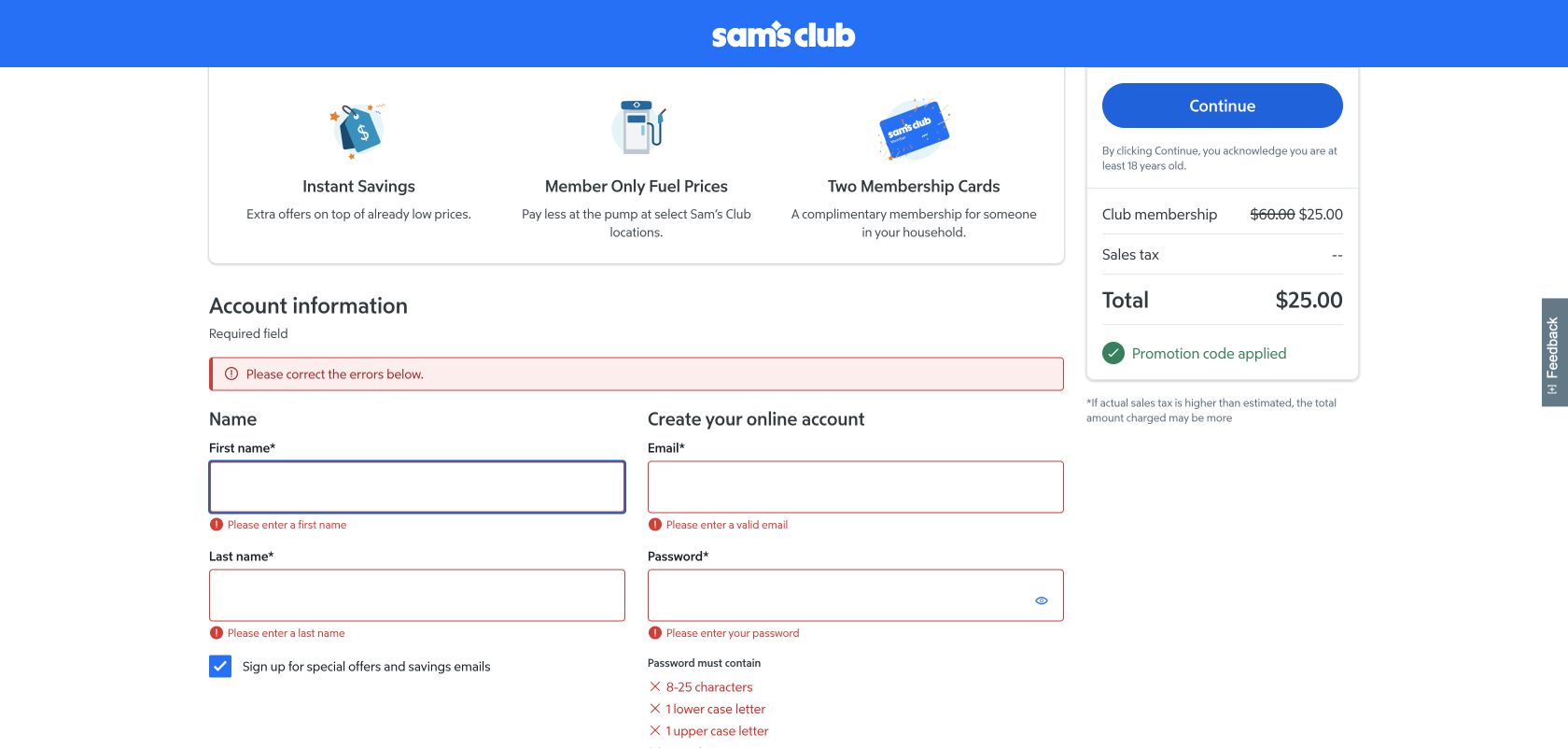Viewport: 1568px width, 748px height.
Task: Click the error icon beside 'Please enter a first name'
Action: tap(217, 525)
